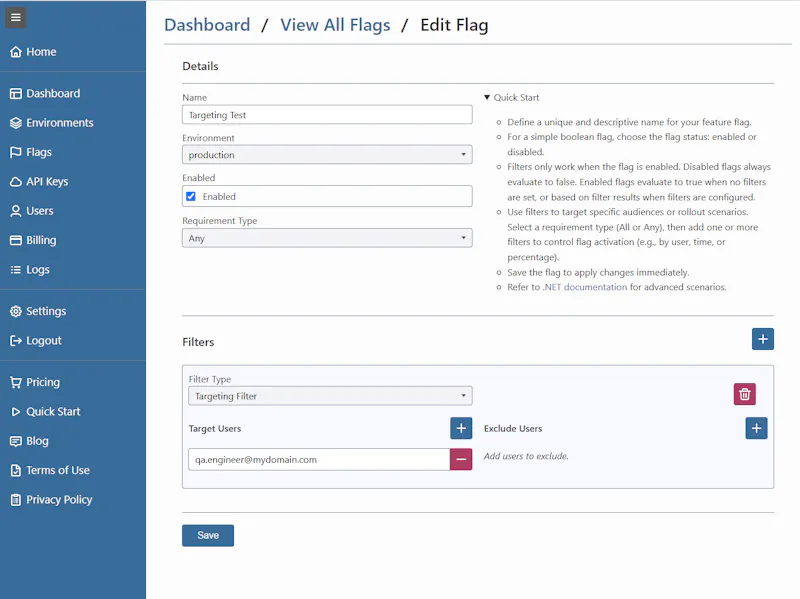Viewport: 800px width, 599px height.
Task: Click the Quick Start play icon
Action: click(16, 412)
